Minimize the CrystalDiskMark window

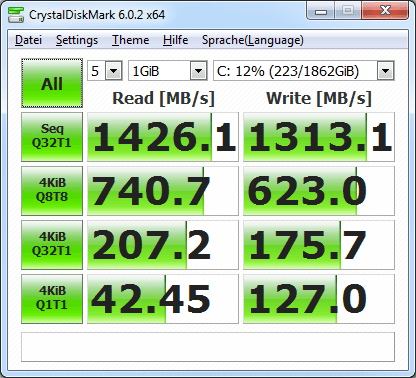point(321,11)
